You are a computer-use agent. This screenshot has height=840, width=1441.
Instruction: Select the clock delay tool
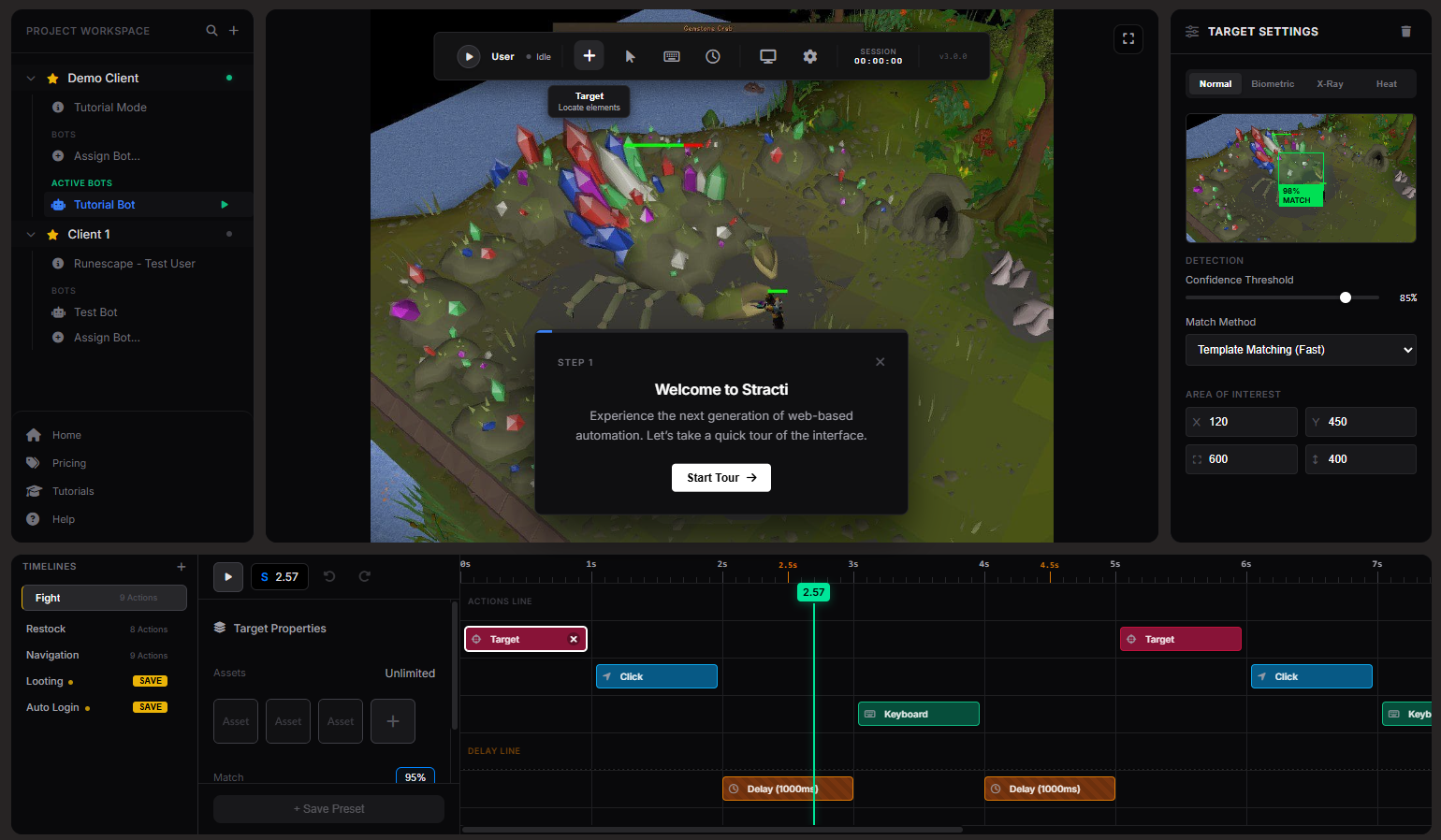(x=713, y=55)
